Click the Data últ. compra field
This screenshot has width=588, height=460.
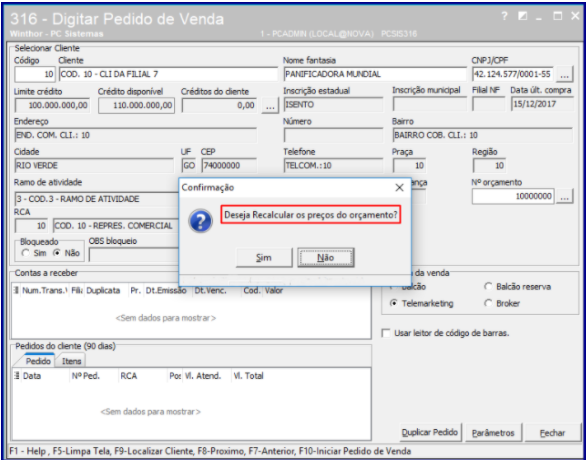tap(542, 104)
